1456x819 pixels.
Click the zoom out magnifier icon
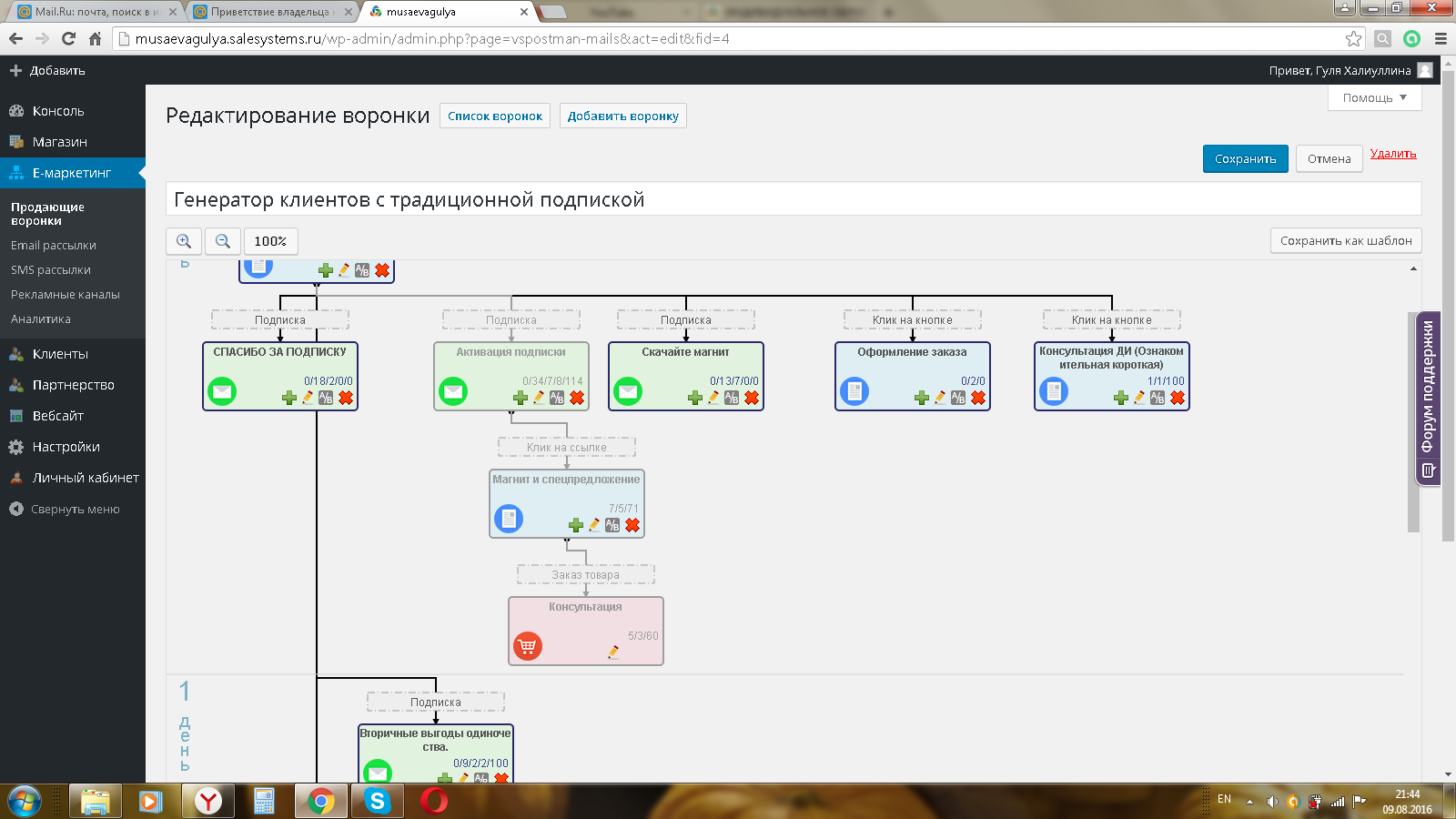(223, 241)
